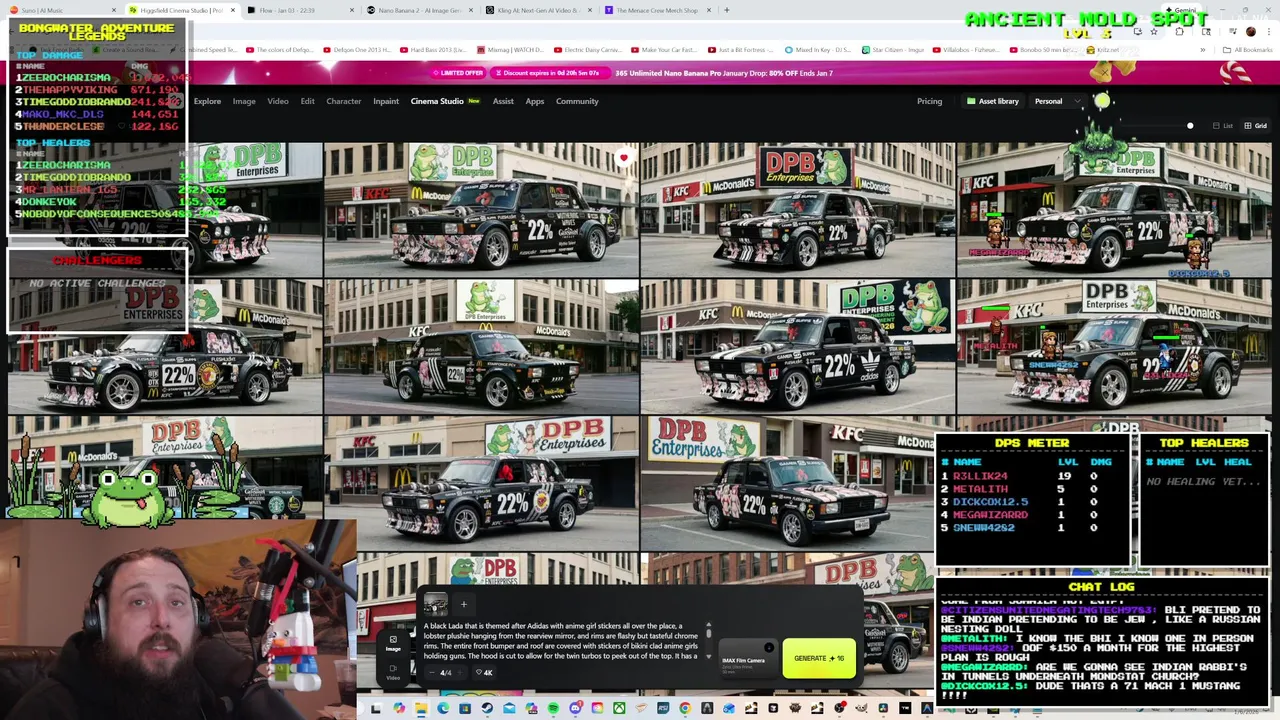Open the Mixed In Key bookmark
The image size is (1280, 720).
coord(818,50)
